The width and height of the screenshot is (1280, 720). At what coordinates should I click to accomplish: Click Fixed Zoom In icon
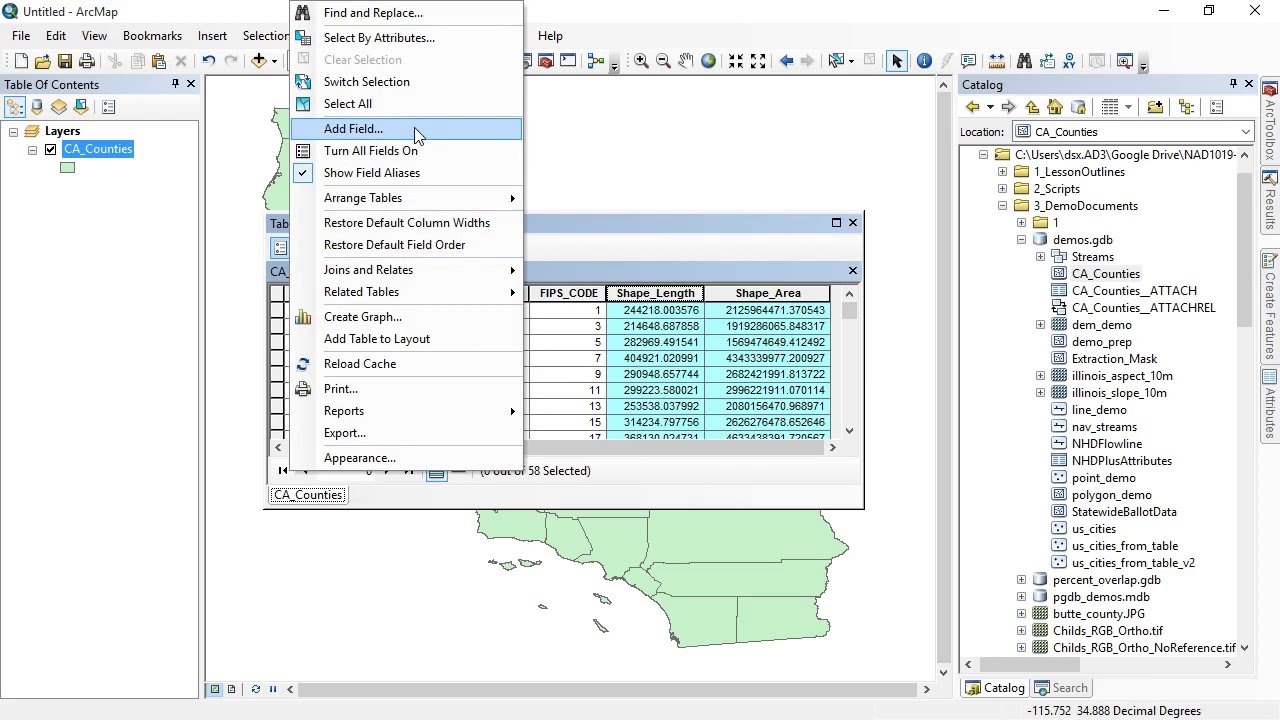pos(736,61)
